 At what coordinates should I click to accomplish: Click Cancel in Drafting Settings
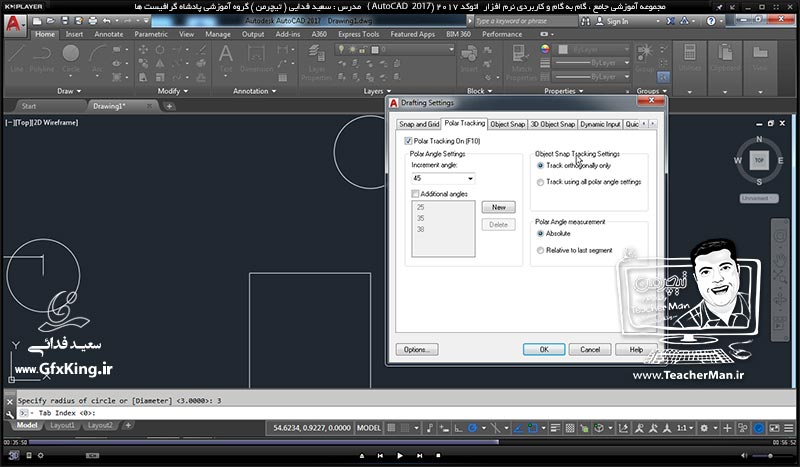pos(590,350)
